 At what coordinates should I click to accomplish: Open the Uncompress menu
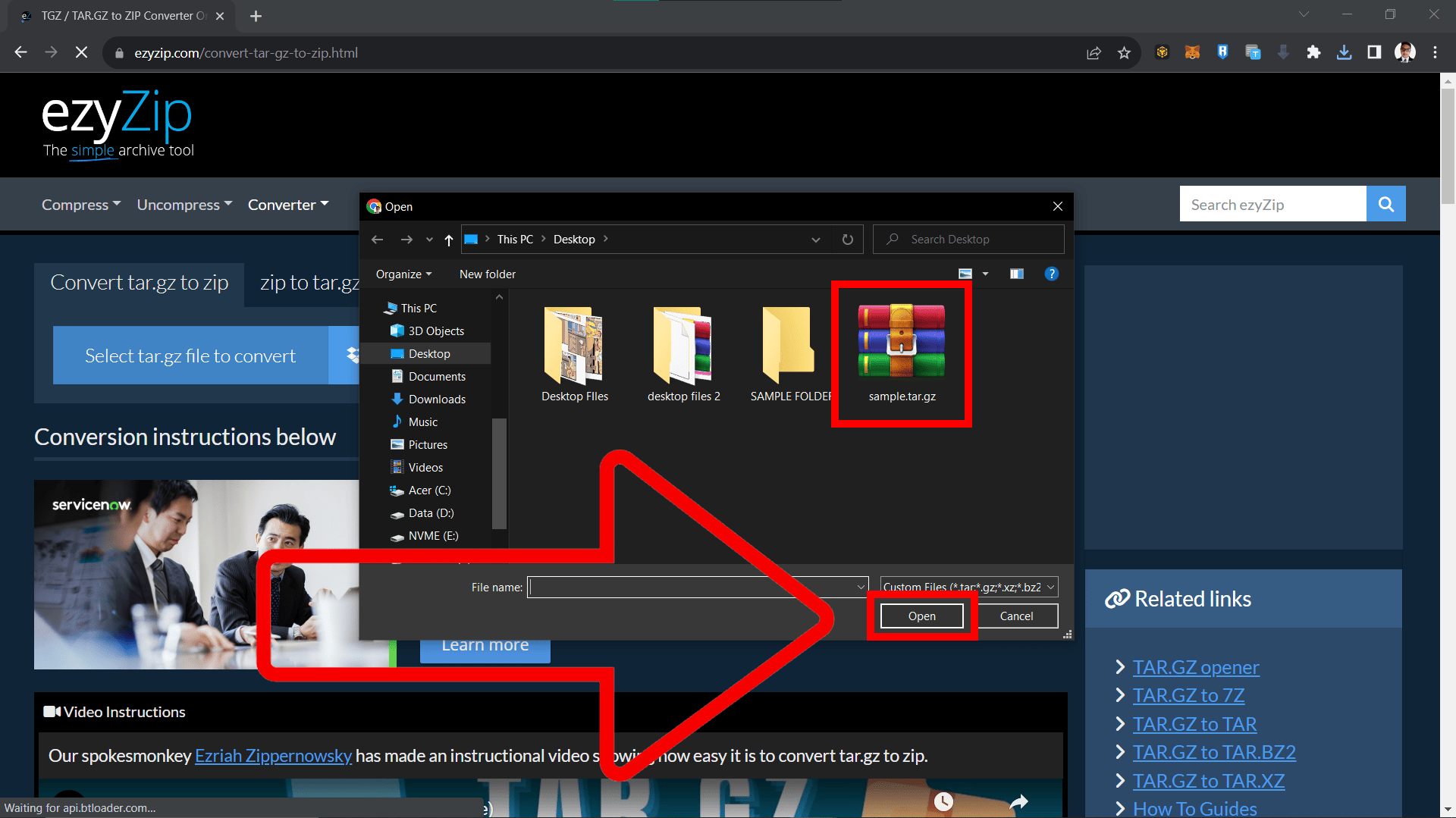[184, 204]
